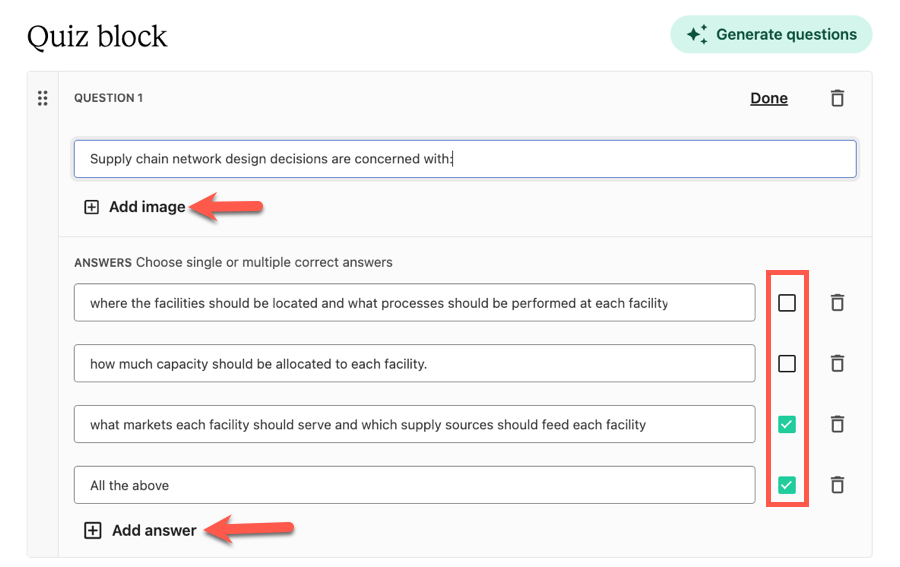Click the Done link
The image size is (900, 567).
pos(769,98)
